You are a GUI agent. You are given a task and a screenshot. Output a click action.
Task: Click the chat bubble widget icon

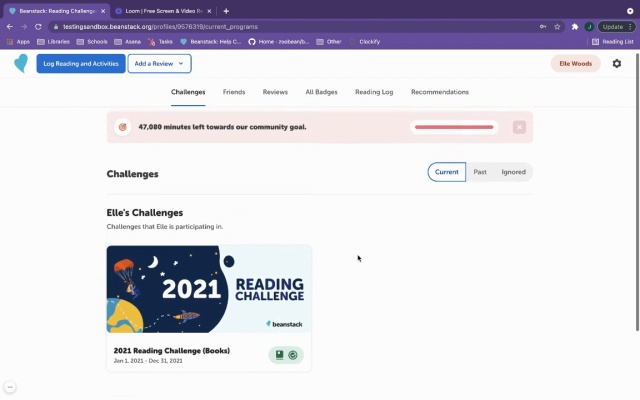pyautogui.click(x=10, y=387)
